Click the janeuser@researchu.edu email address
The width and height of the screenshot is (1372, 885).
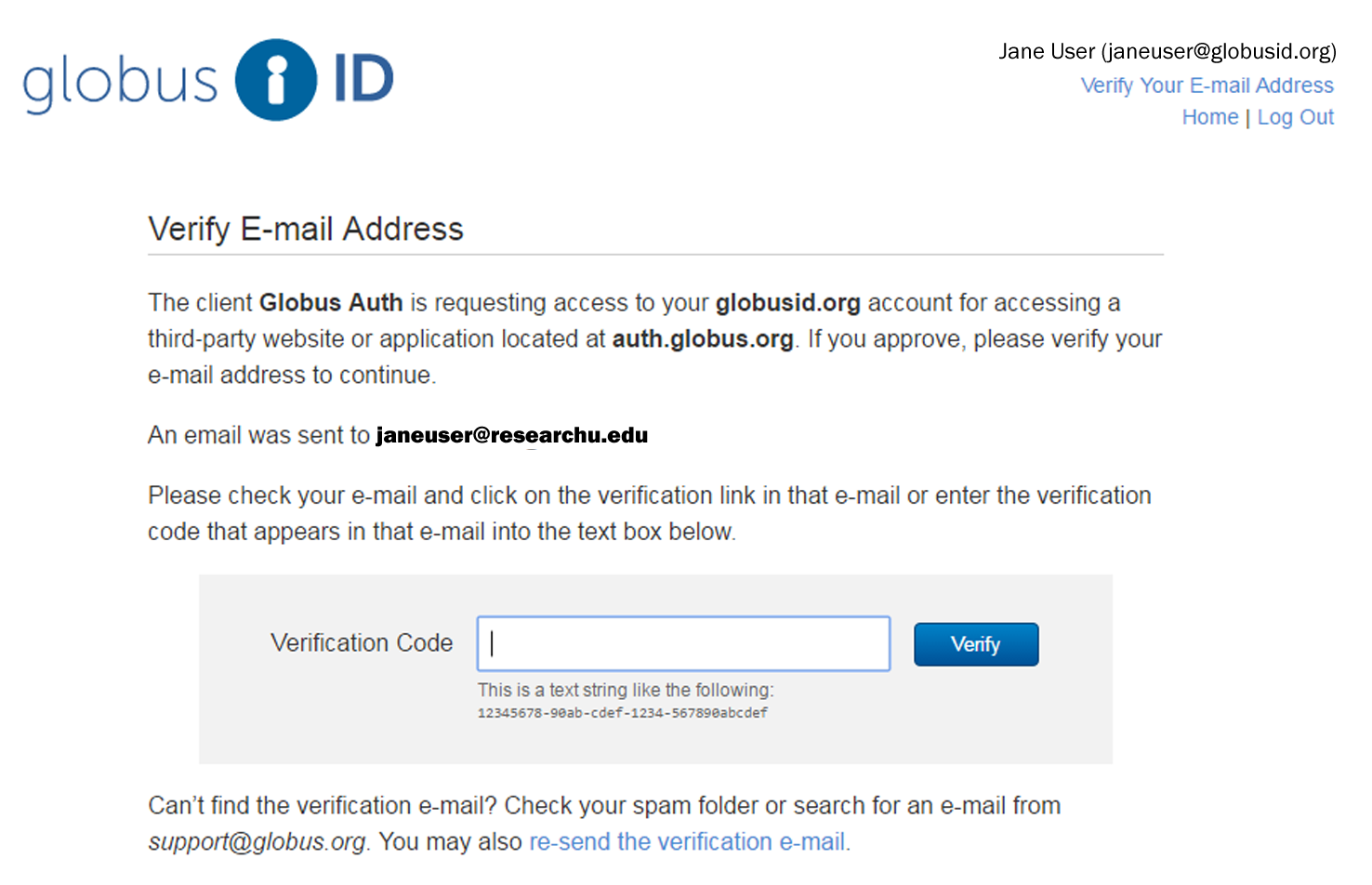(511, 435)
